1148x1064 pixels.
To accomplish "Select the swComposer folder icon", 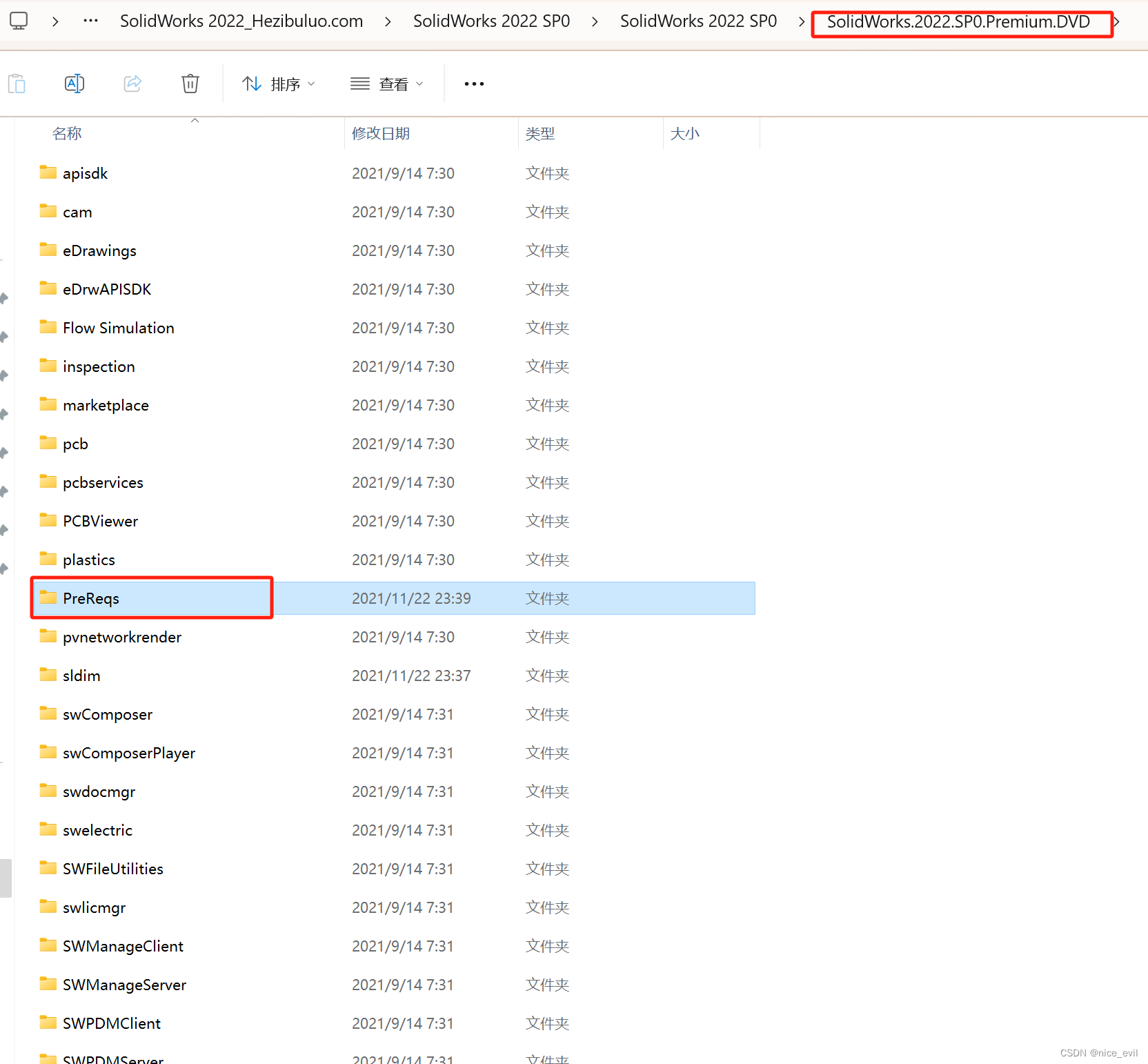I will 48,713.
